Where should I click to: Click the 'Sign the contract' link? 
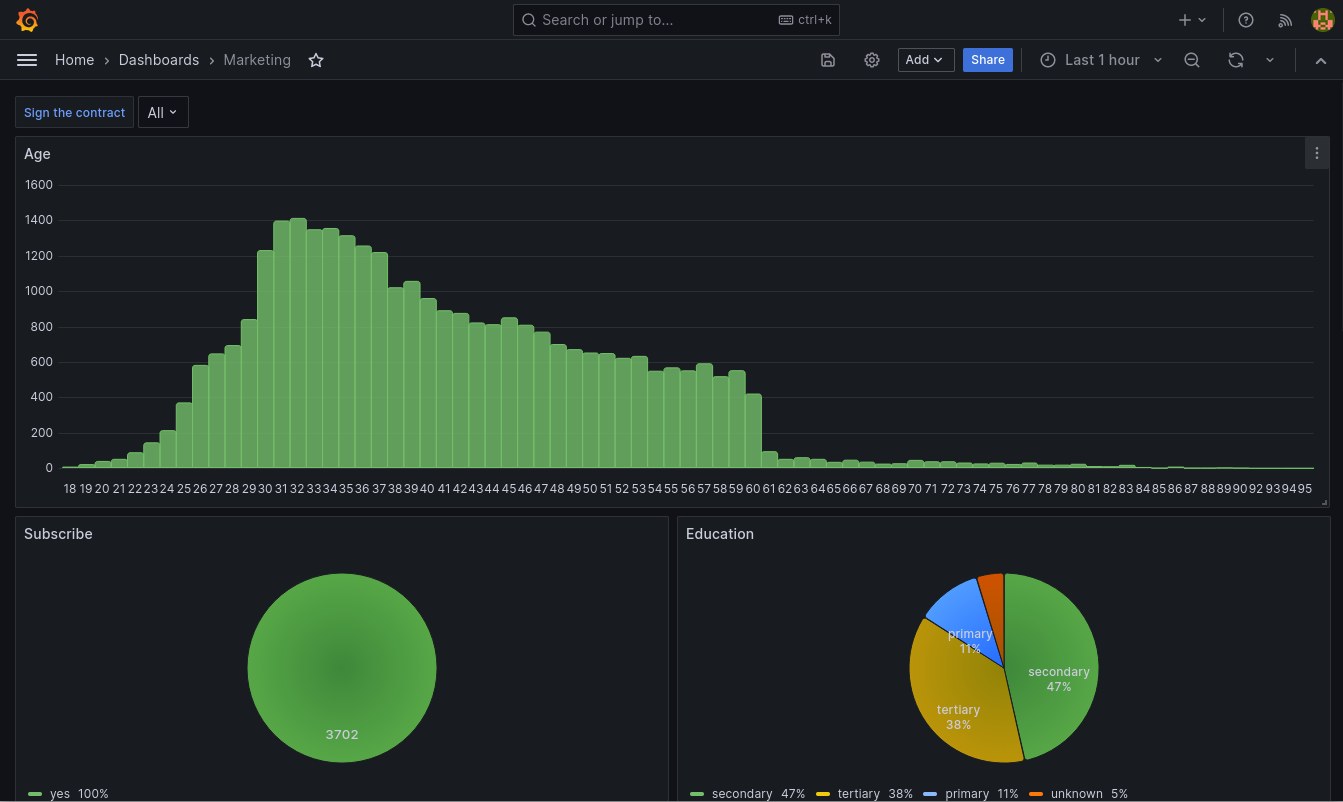coord(74,112)
